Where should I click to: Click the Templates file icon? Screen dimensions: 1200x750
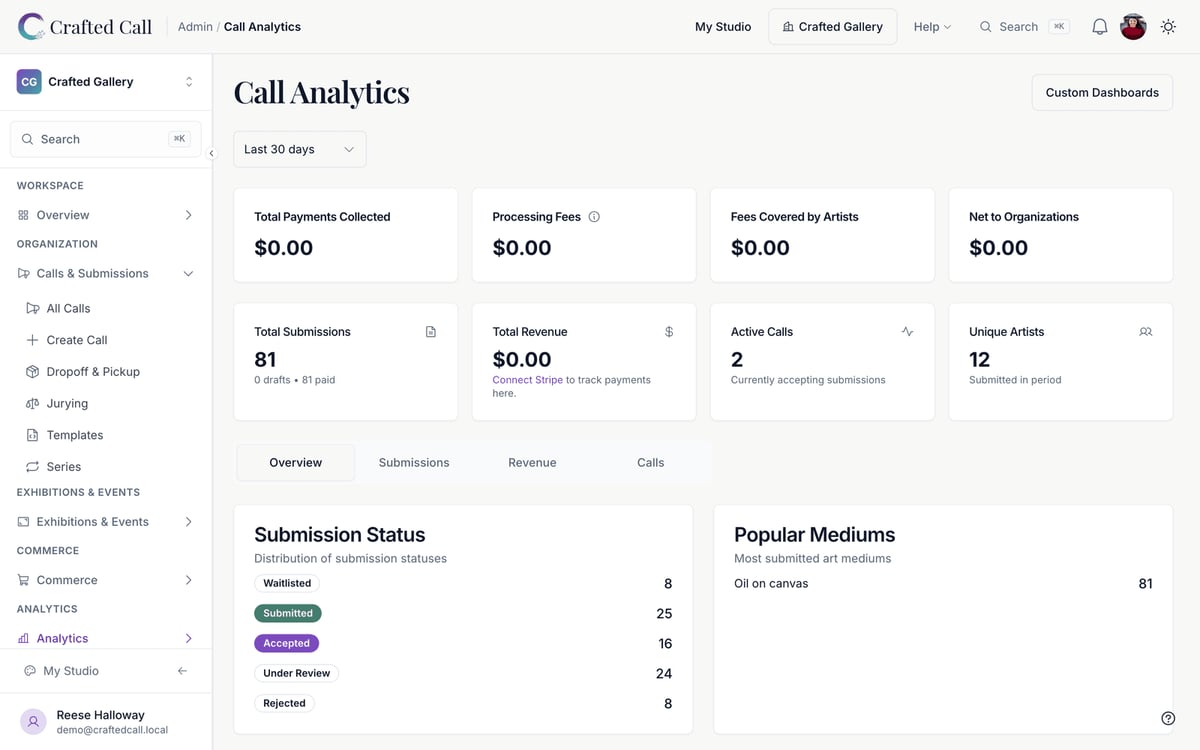coord(33,435)
